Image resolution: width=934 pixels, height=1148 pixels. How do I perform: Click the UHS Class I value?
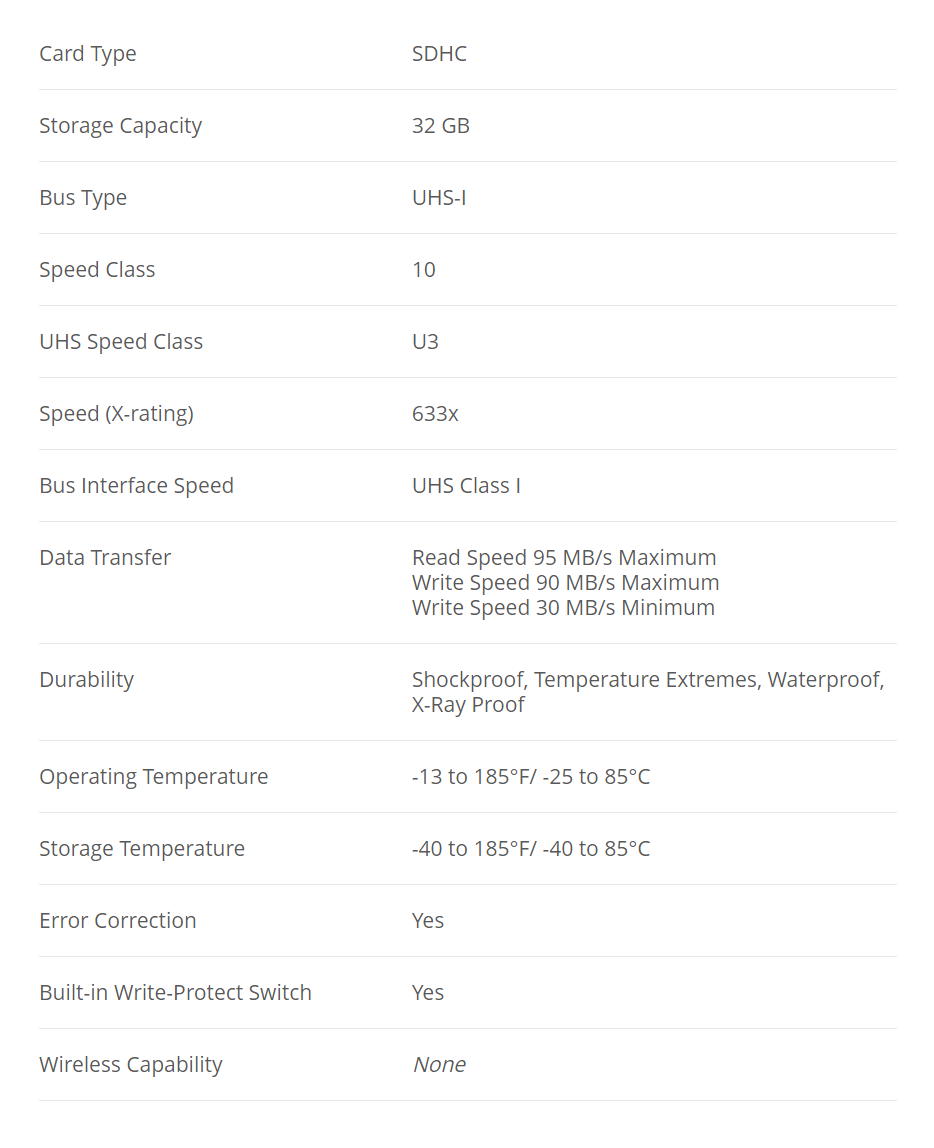466,485
